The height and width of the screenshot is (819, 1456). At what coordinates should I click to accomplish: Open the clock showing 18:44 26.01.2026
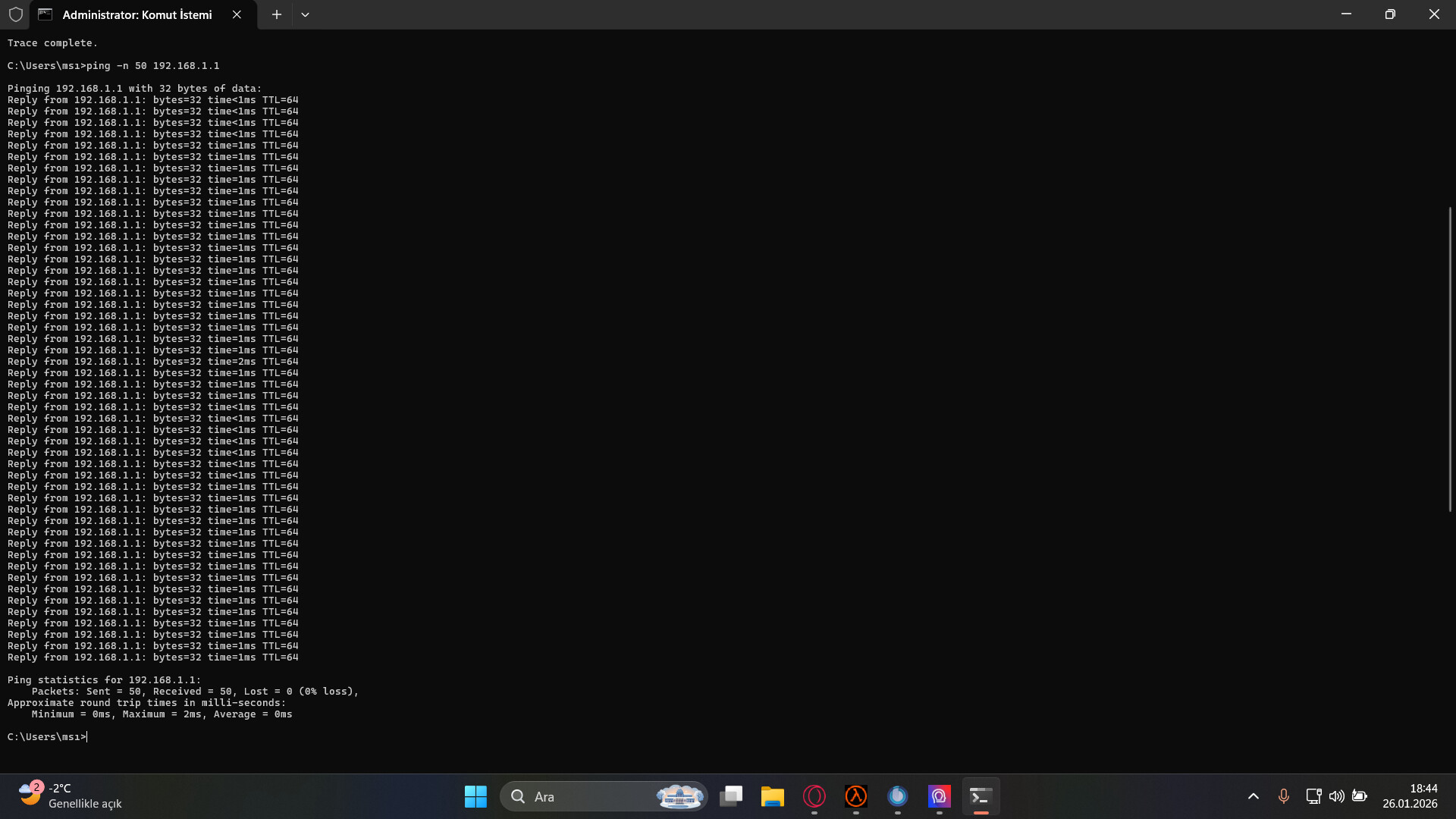[1410, 796]
